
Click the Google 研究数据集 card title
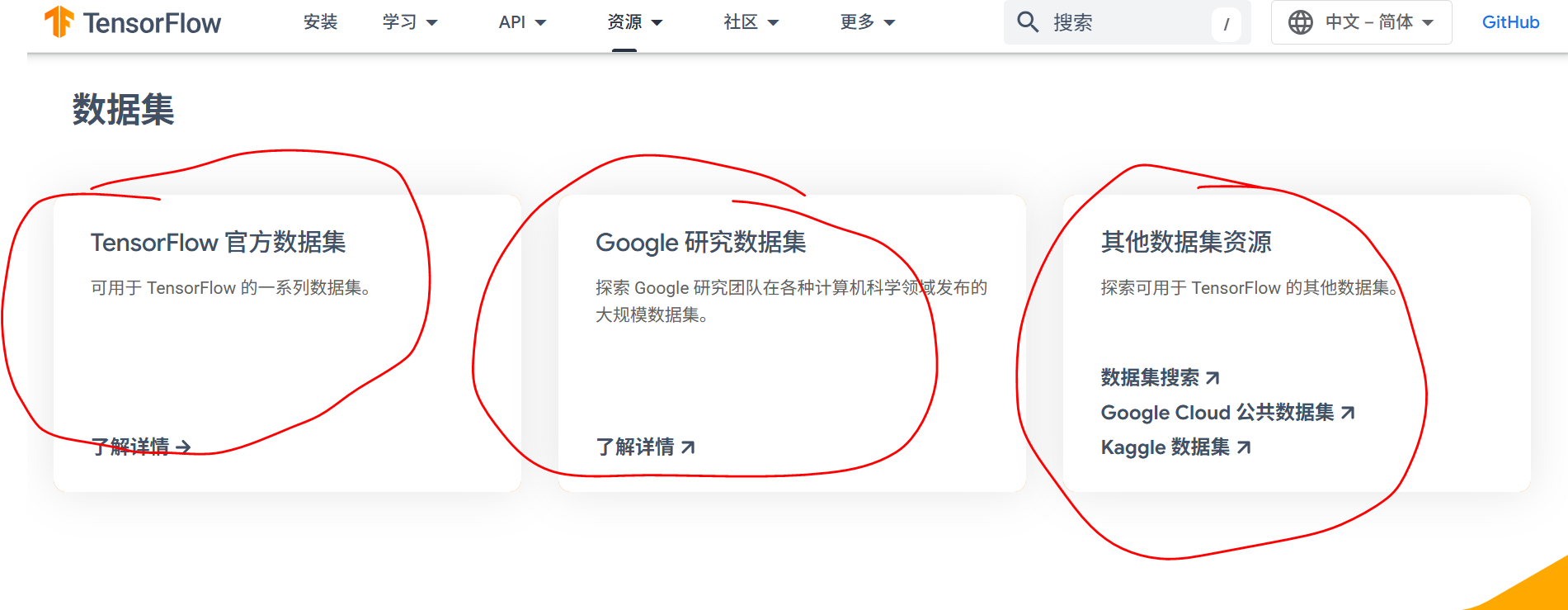point(701,242)
